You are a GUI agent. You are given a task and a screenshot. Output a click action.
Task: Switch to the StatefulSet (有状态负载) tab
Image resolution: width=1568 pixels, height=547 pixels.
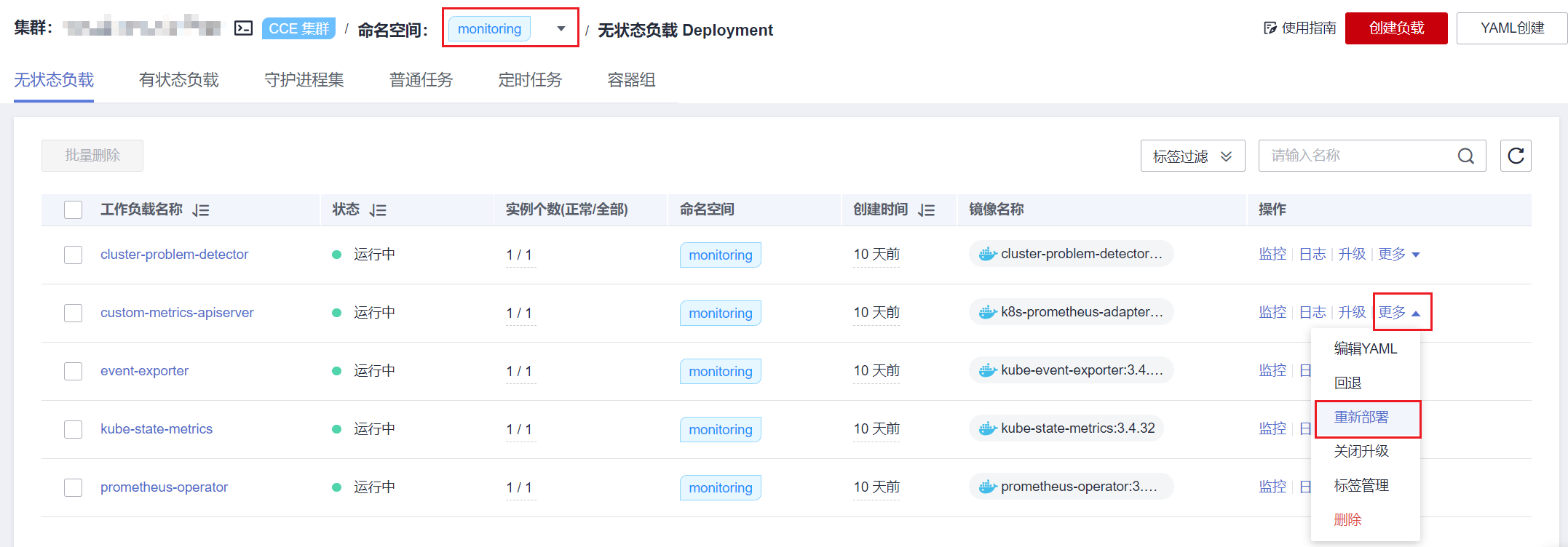[x=179, y=80]
